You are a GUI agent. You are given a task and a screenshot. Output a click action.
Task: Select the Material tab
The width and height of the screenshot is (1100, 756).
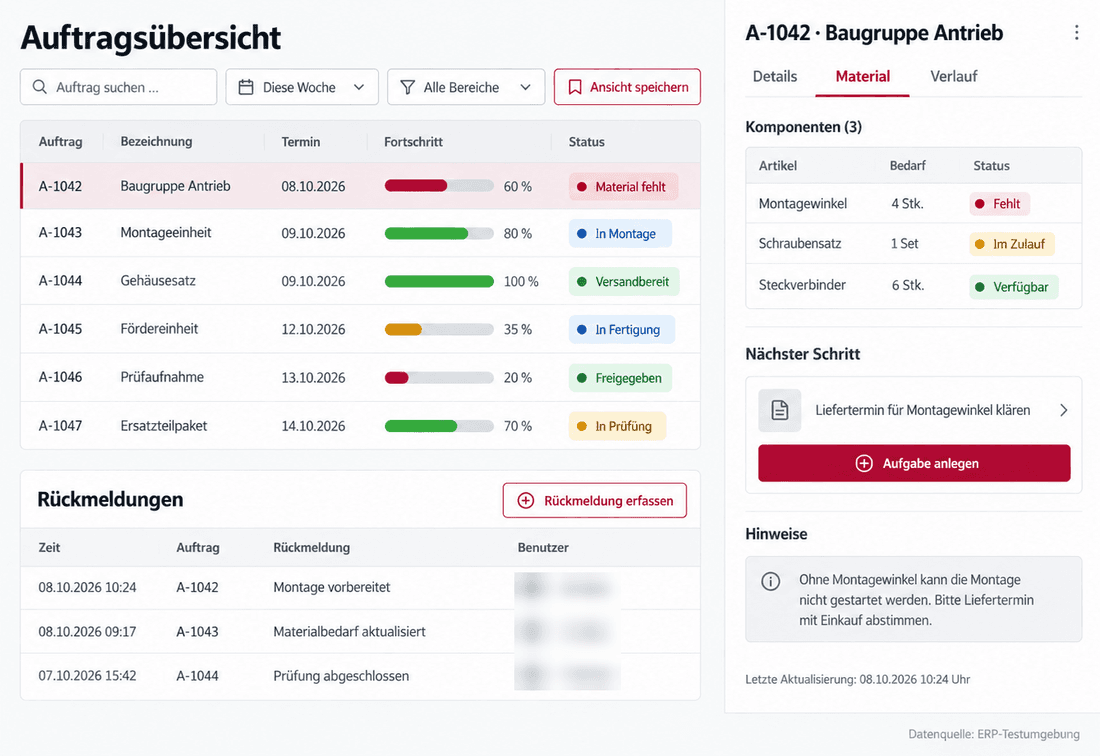862,76
